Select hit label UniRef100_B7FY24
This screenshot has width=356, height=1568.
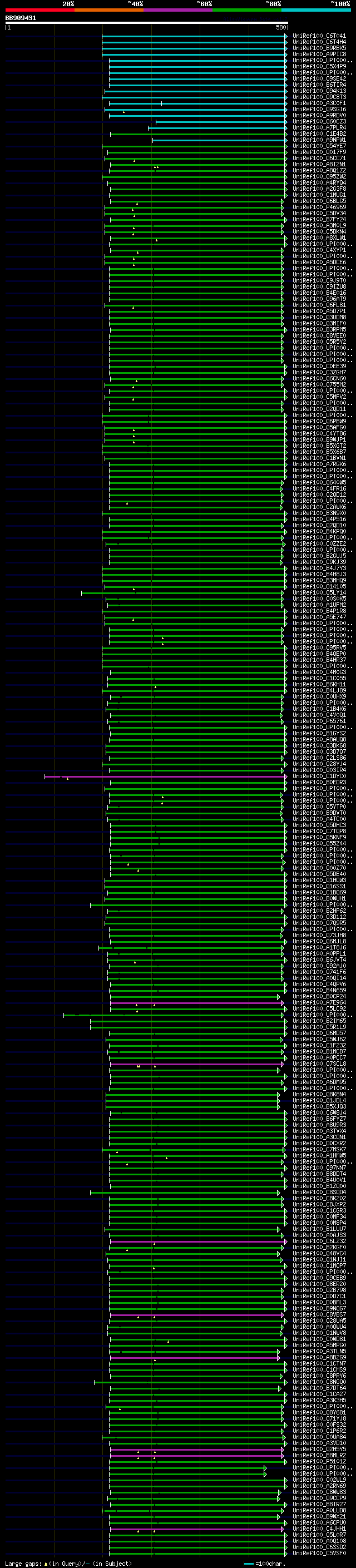point(319,219)
